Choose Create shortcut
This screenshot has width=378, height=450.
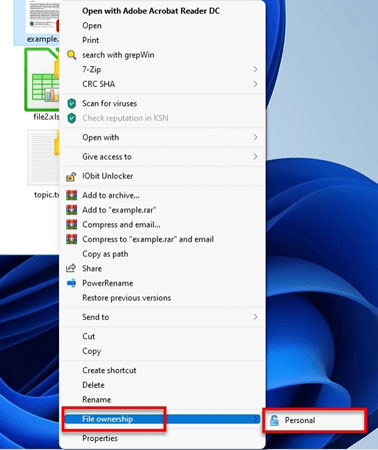tap(162, 371)
